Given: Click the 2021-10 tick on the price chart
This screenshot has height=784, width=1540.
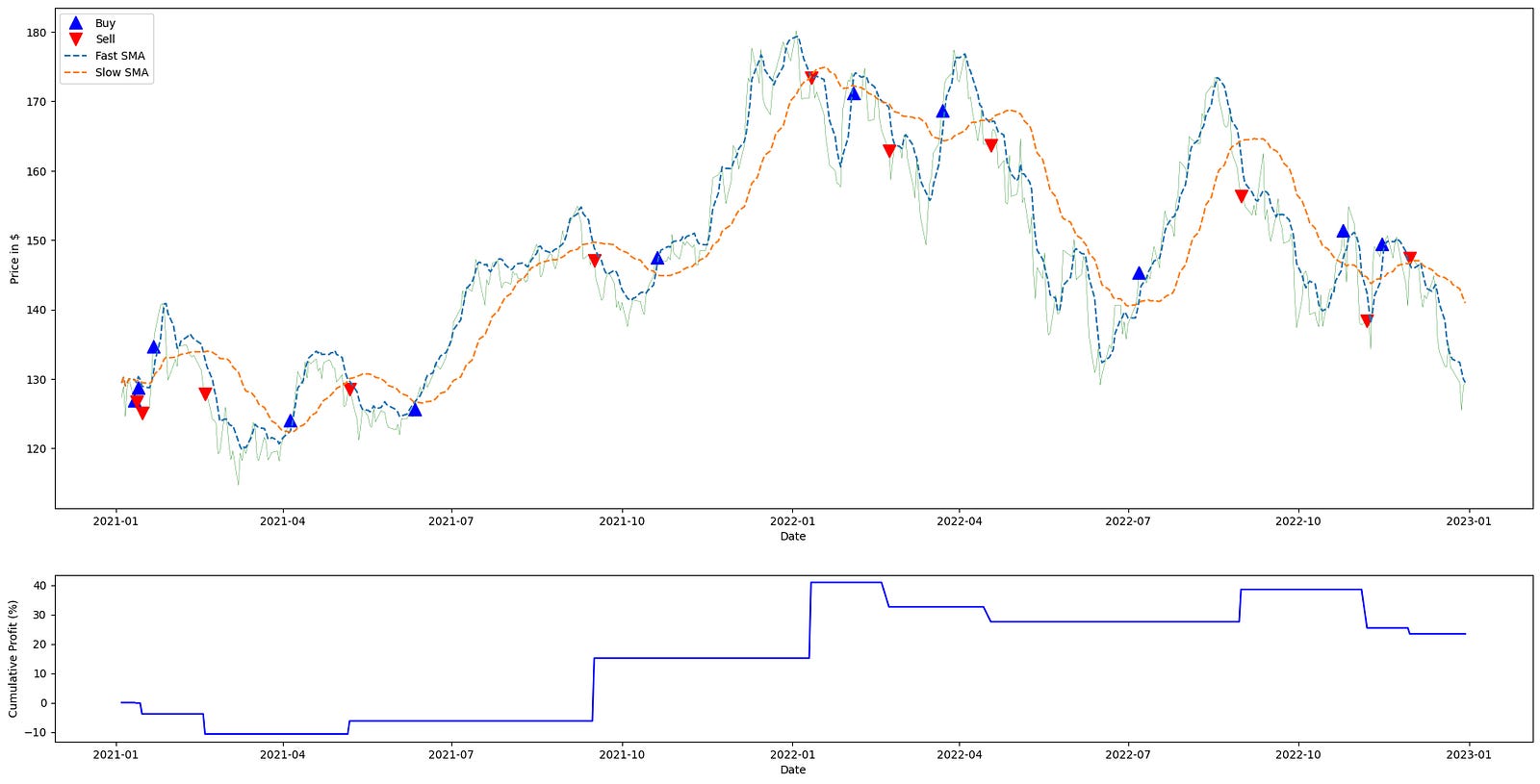Looking at the screenshot, I should 622,521.
